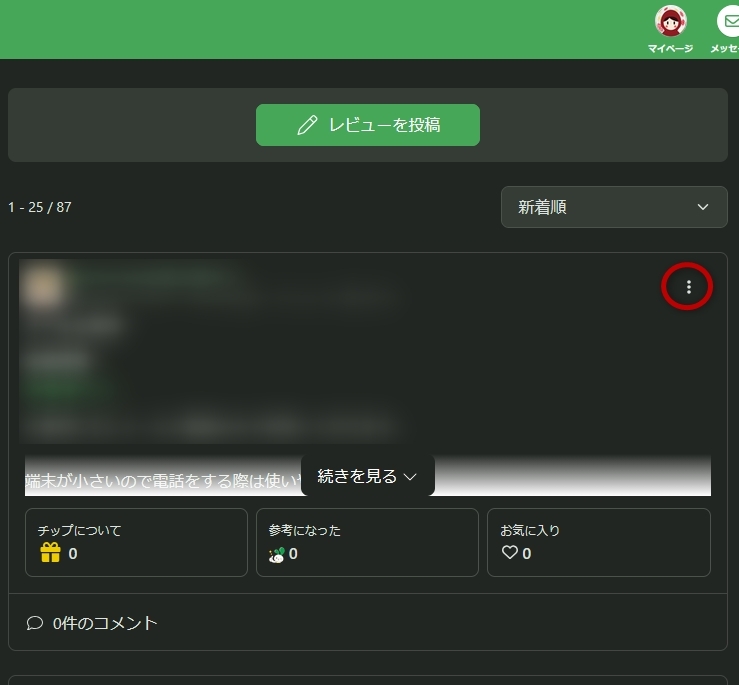Open 0件のコメント comments section

point(92,623)
